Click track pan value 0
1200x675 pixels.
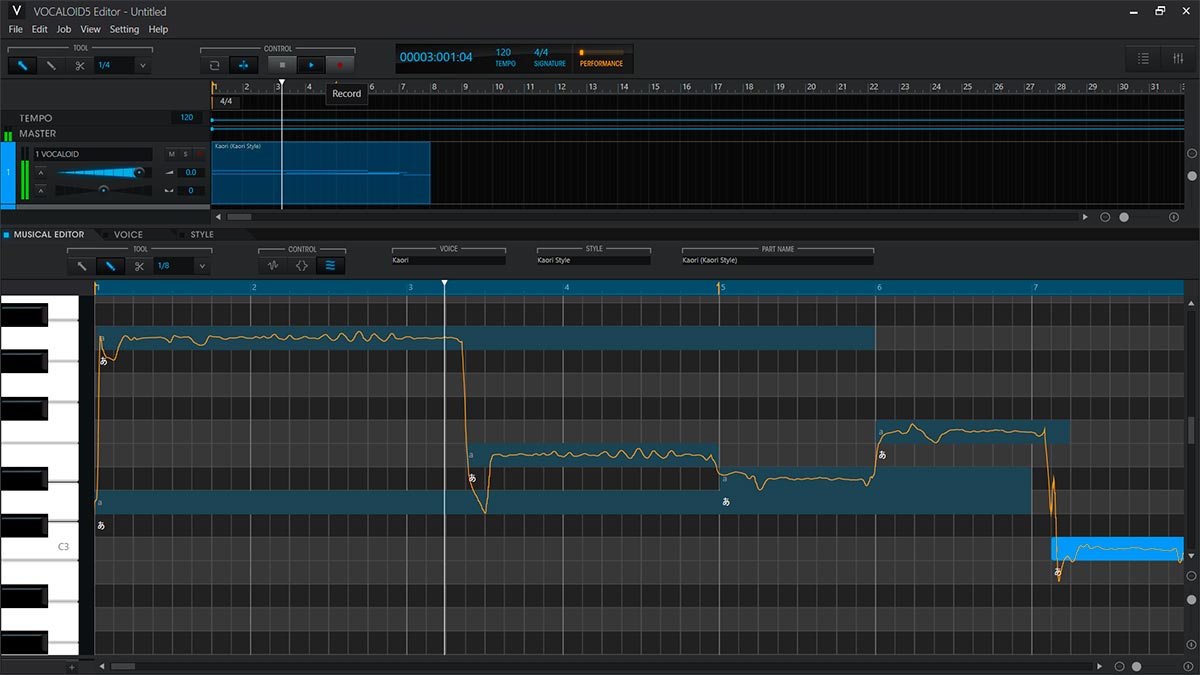191,190
